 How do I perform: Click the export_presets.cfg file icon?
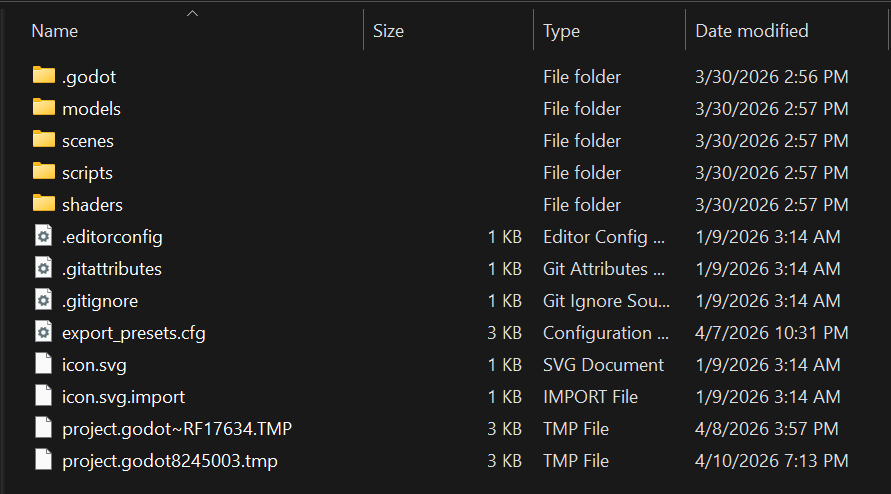click(x=43, y=333)
